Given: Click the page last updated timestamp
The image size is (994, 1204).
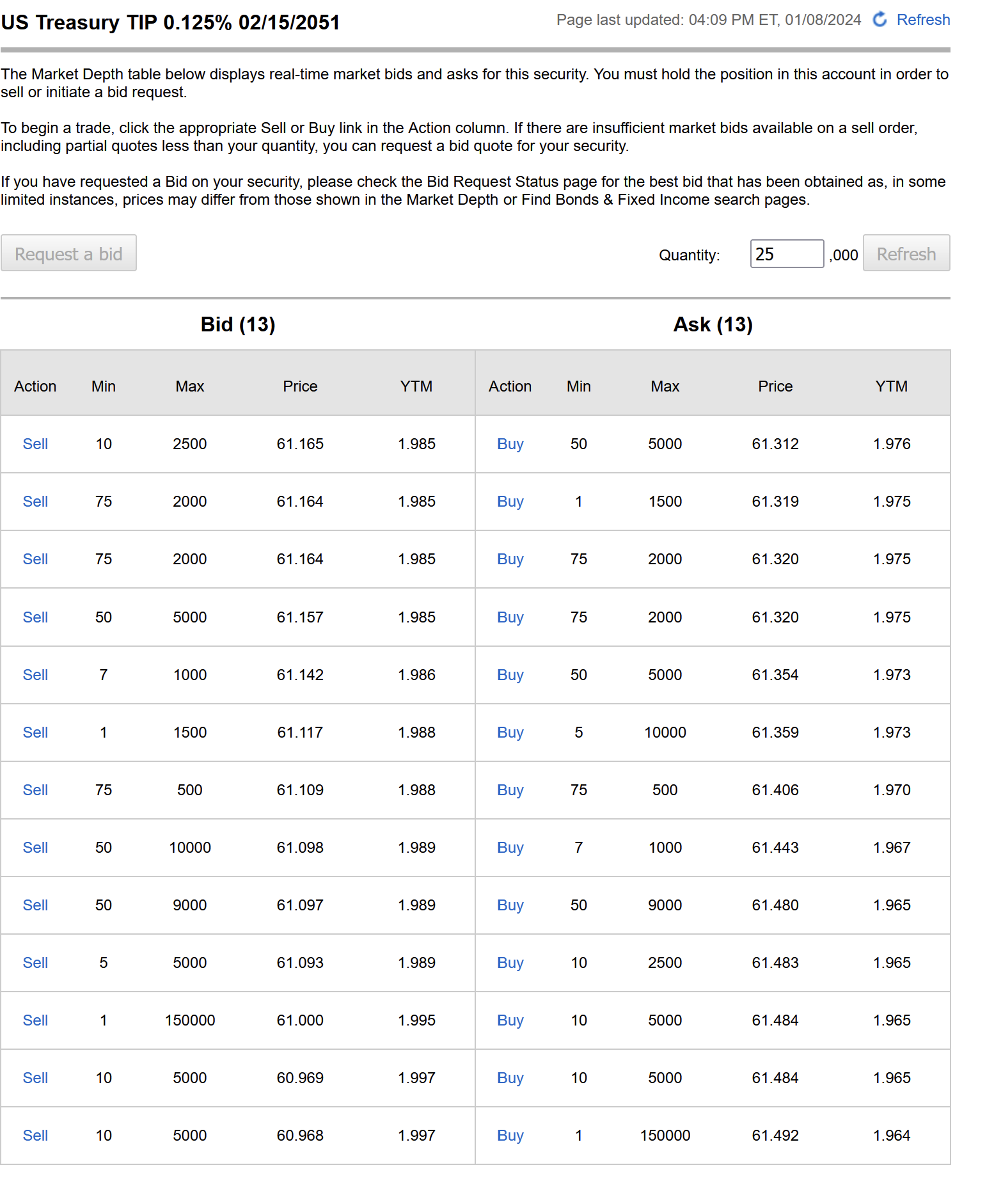Looking at the screenshot, I should (x=709, y=20).
